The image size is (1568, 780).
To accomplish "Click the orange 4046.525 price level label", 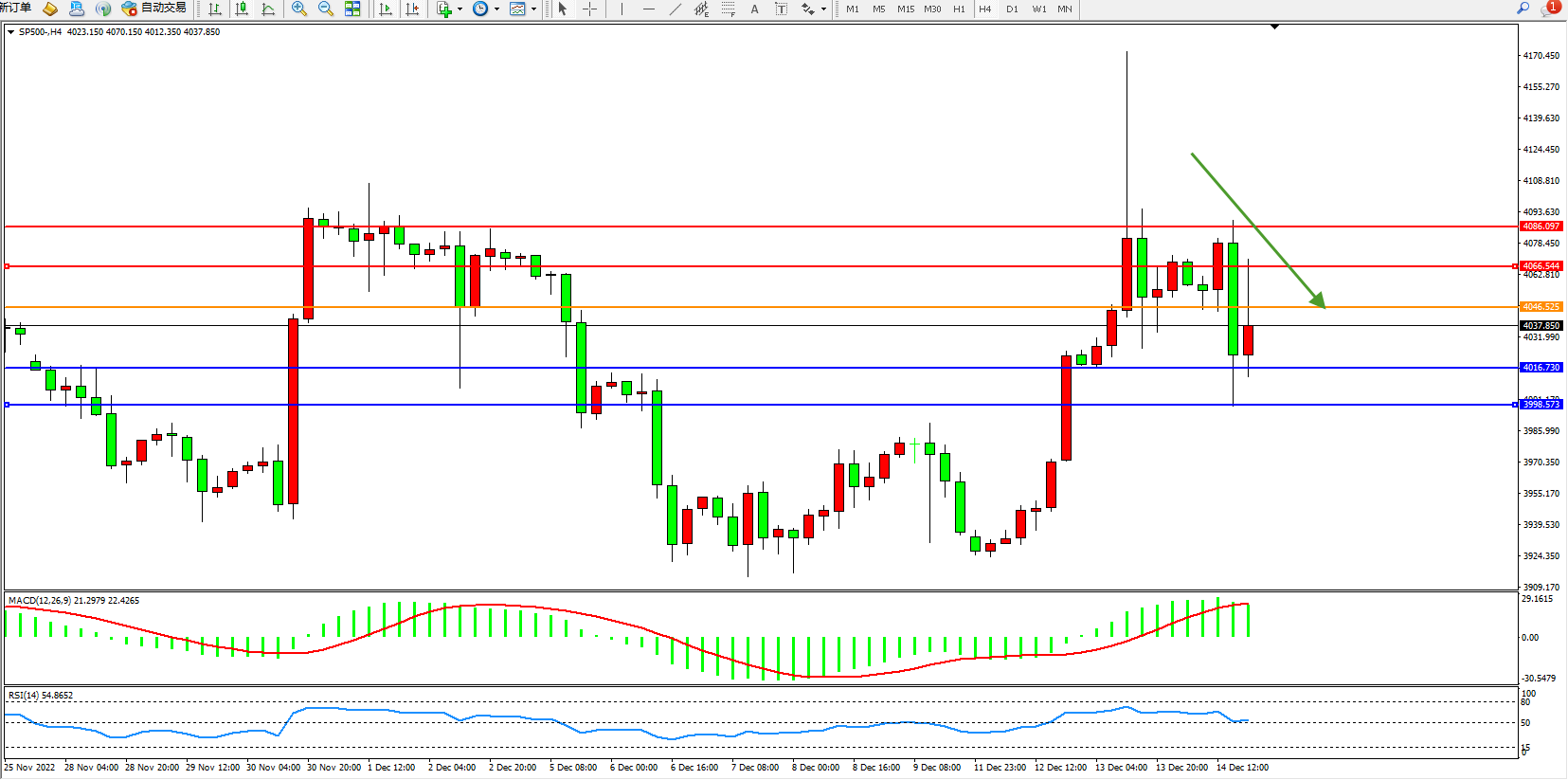I will (1541, 307).
